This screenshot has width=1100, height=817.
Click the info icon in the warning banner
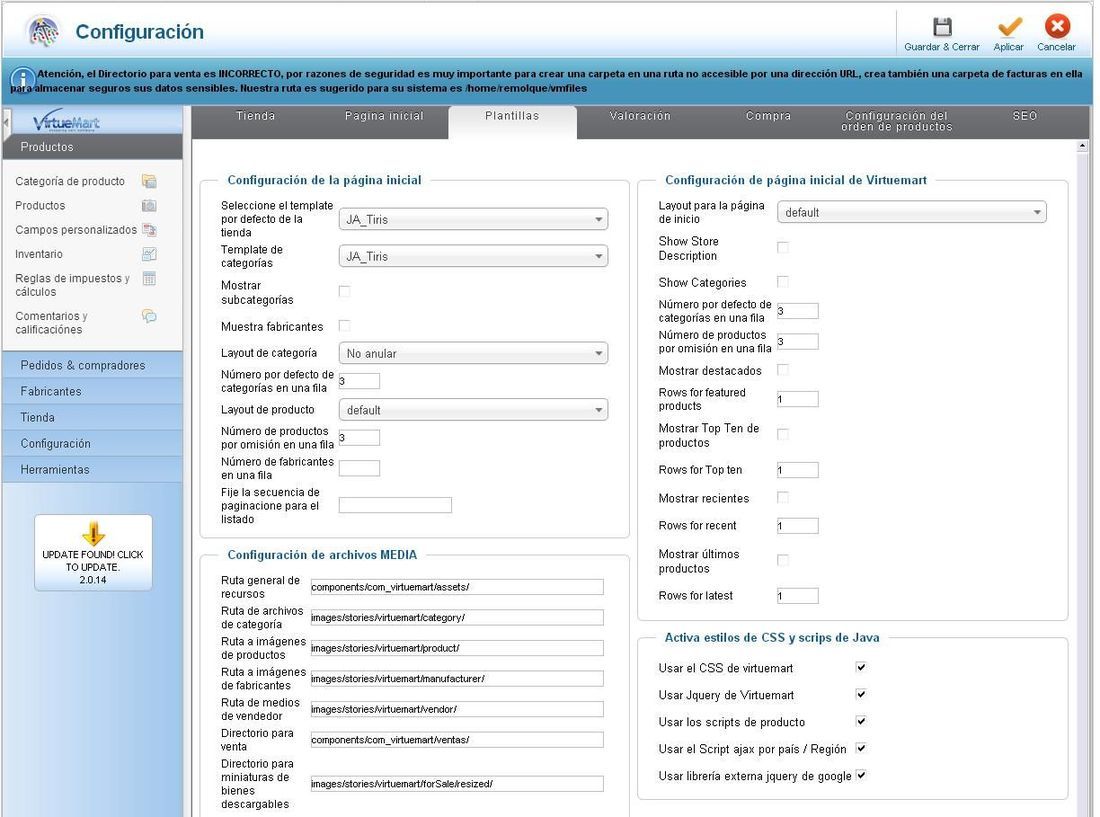click(22, 79)
